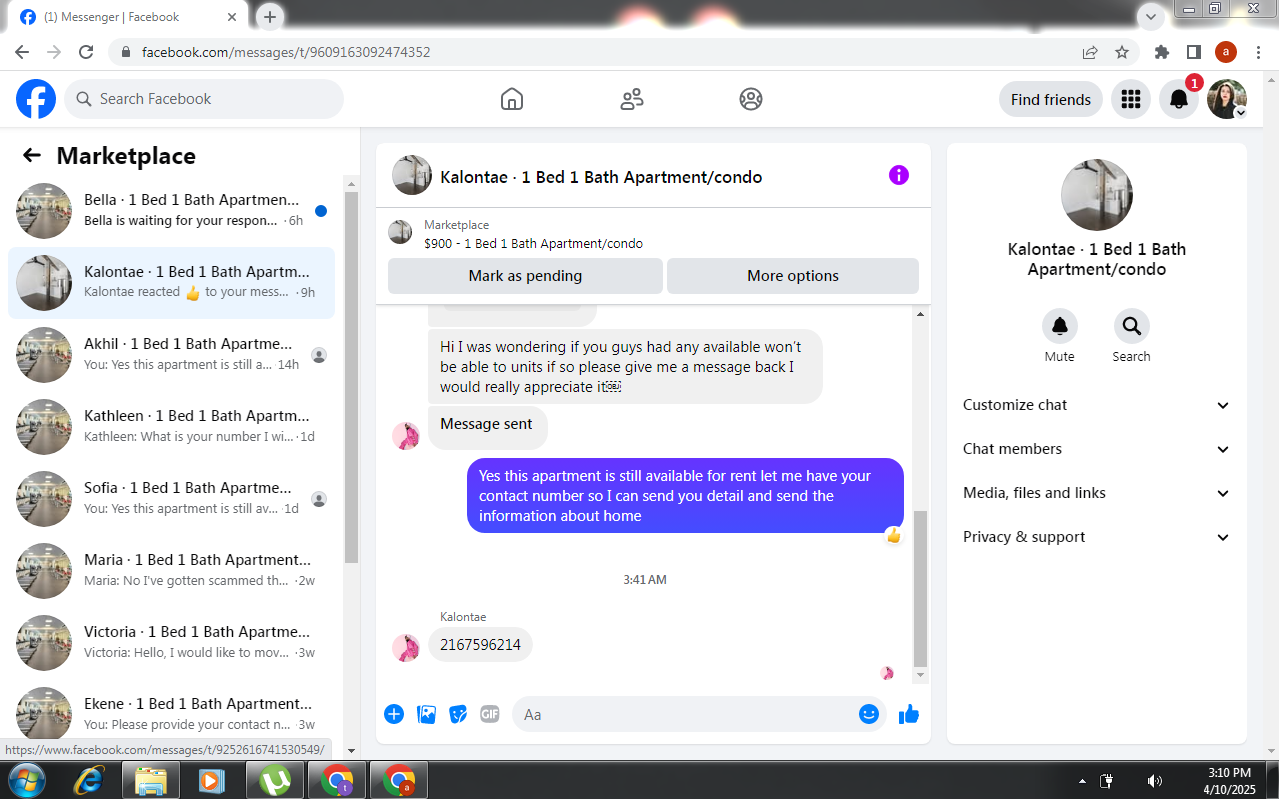Click the conversation list scrollbar
This screenshot has height=799, width=1279.
pyautogui.click(x=351, y=377)
